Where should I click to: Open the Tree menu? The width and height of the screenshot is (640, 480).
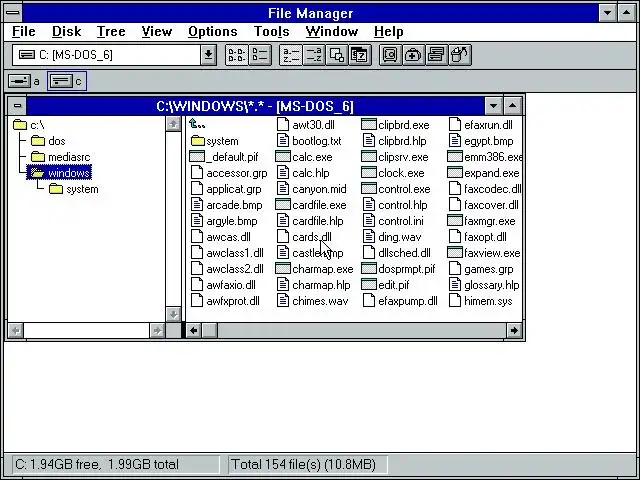tap(111, 31)
